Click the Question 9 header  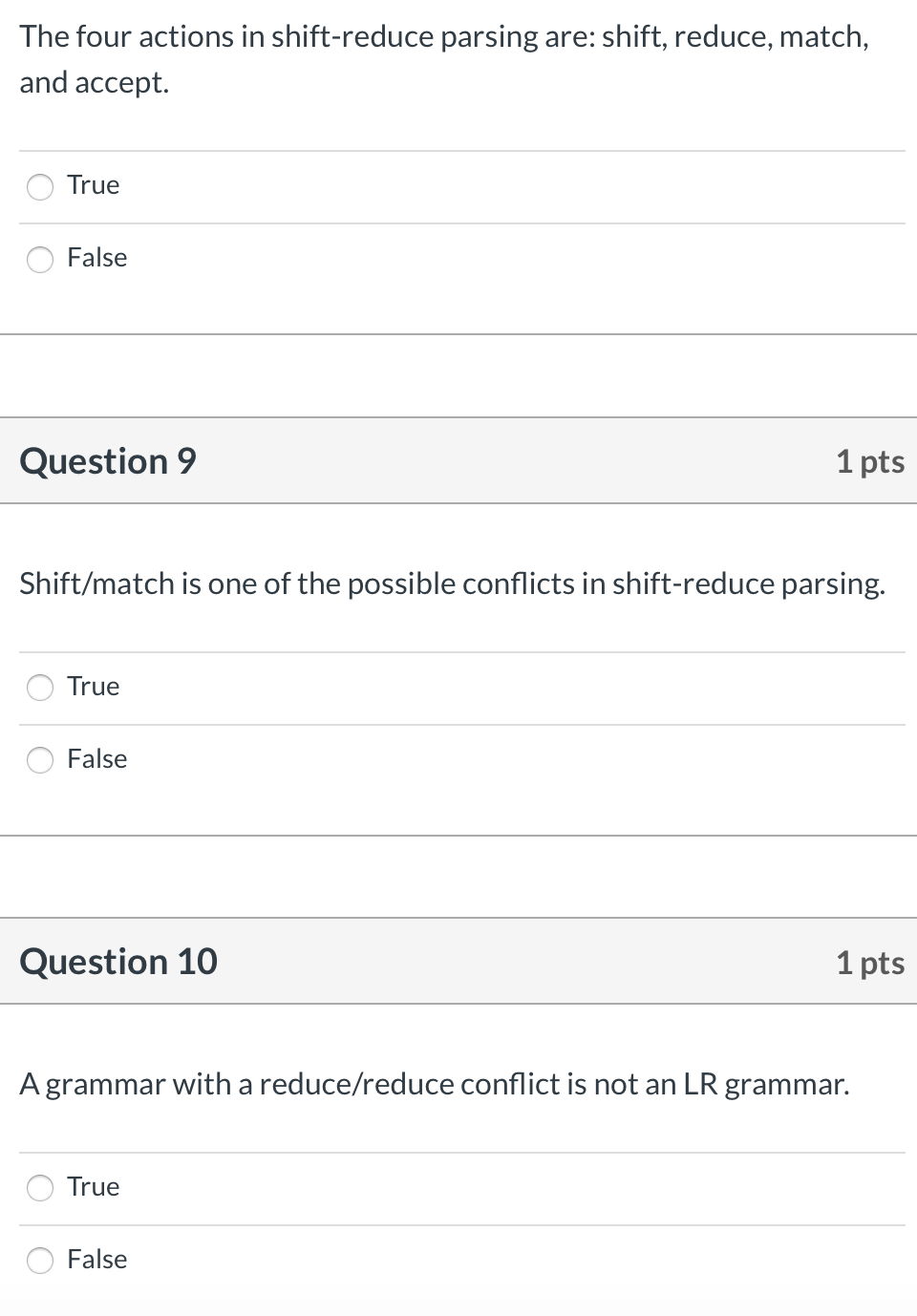tap(107, 461)
